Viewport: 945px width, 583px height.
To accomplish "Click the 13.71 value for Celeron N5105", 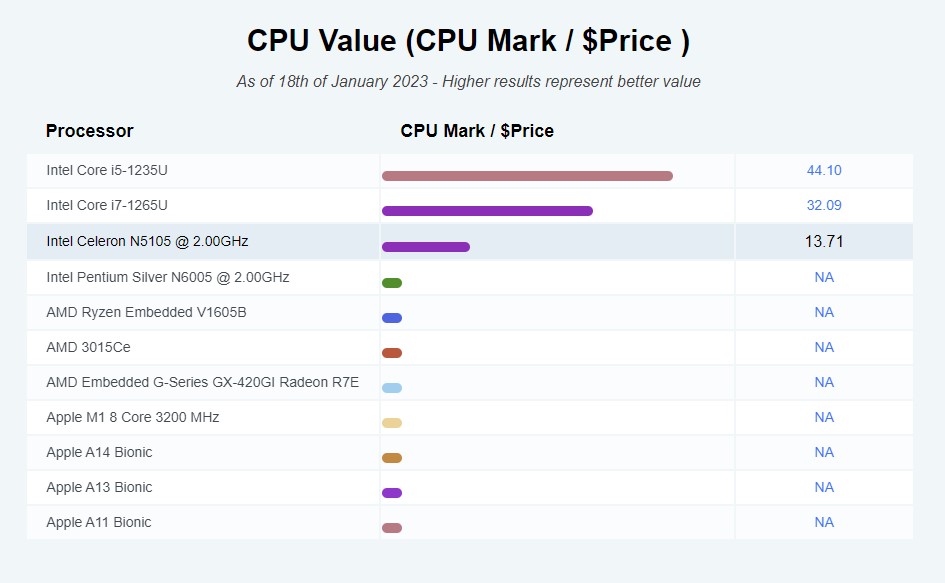I will 824,242.
